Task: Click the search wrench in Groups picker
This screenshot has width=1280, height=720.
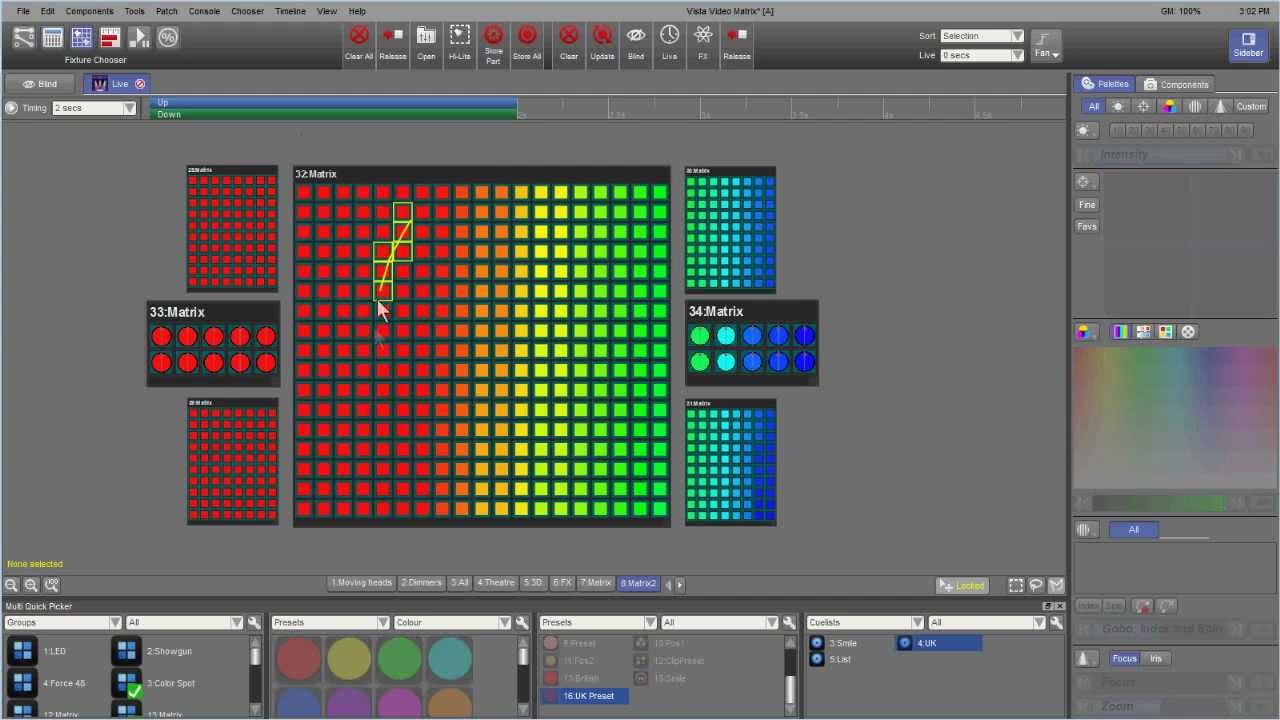Action: coord(254,622)
